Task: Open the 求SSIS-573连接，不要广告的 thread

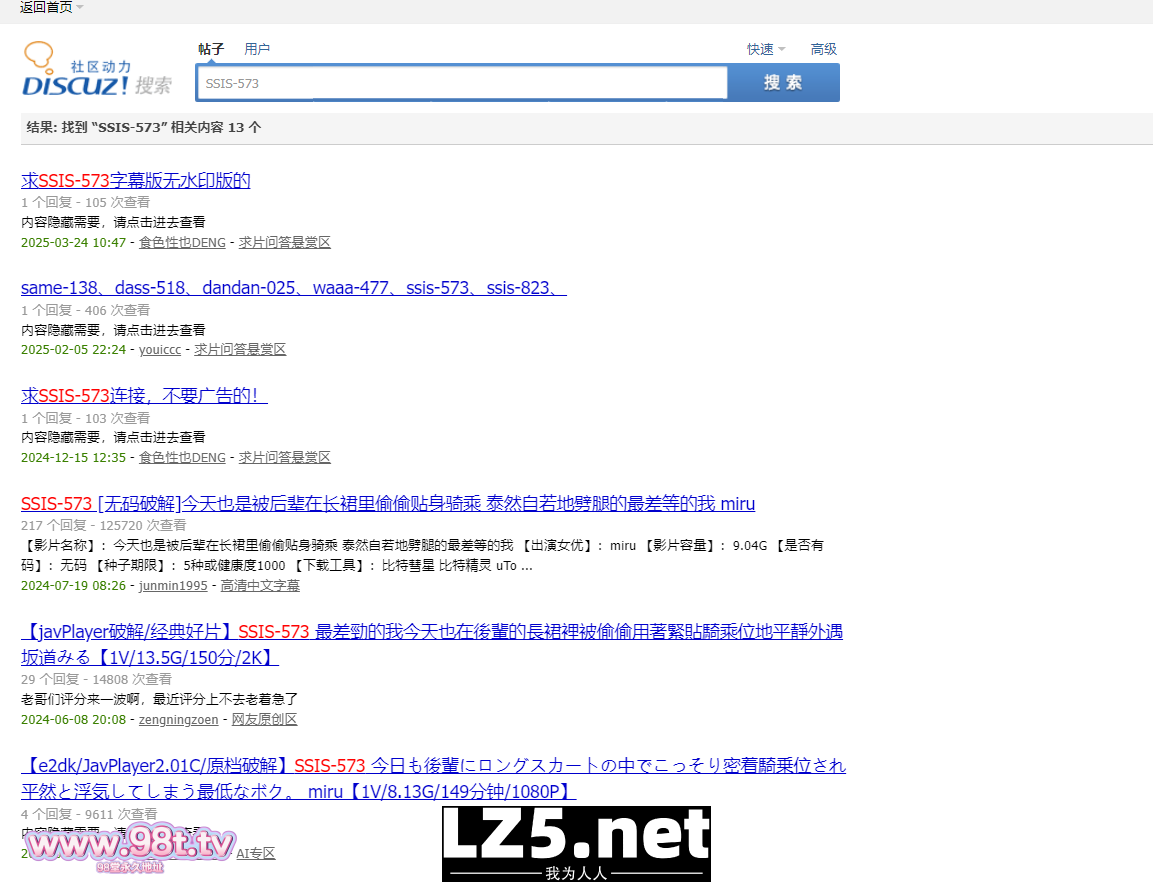Action: point(144,396)
